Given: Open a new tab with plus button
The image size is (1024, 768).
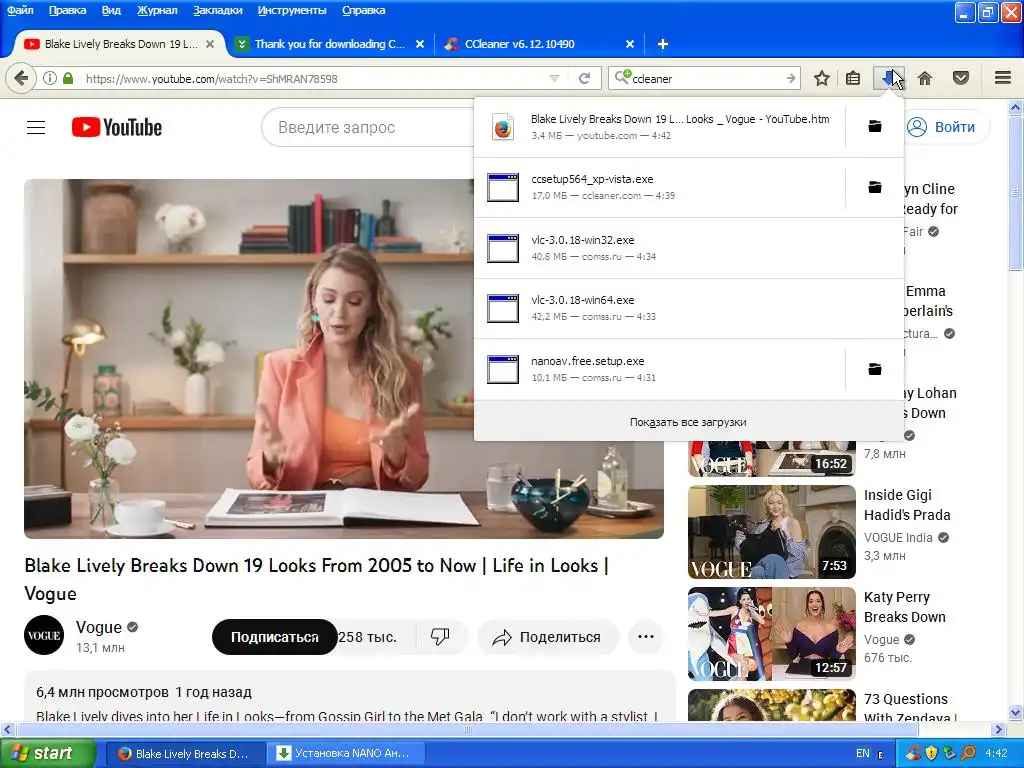Looking at the screenshot, I should [662, 44].
